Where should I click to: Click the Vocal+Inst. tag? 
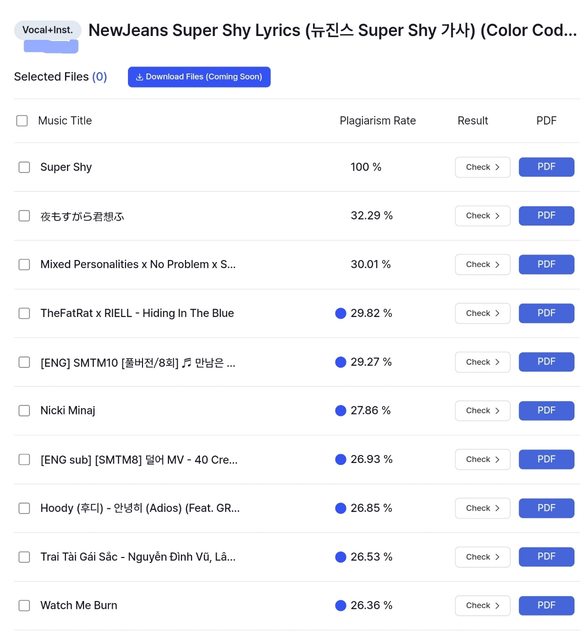[x=47, y=30]
